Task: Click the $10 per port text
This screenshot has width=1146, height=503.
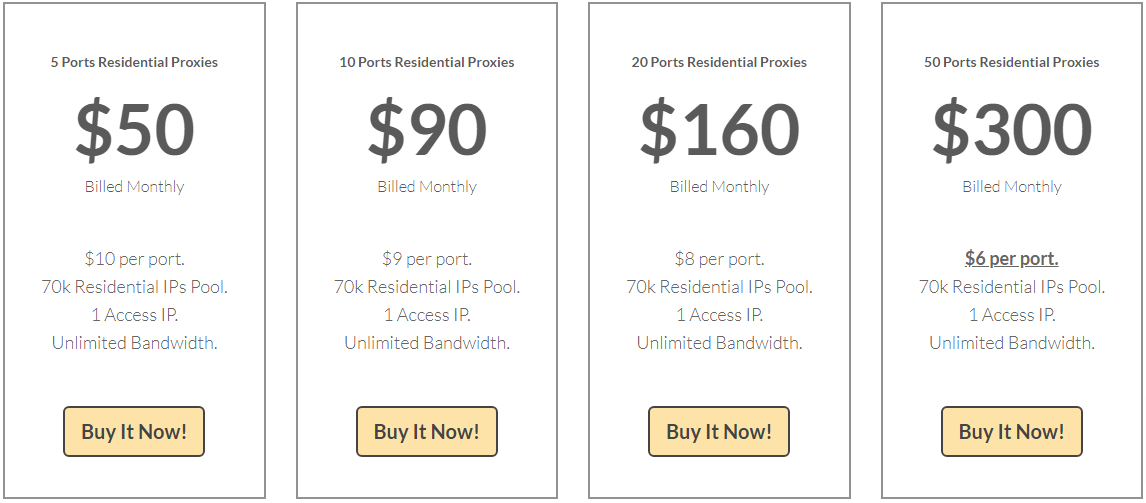Action: pyautogui.click(x=134, y=259)
